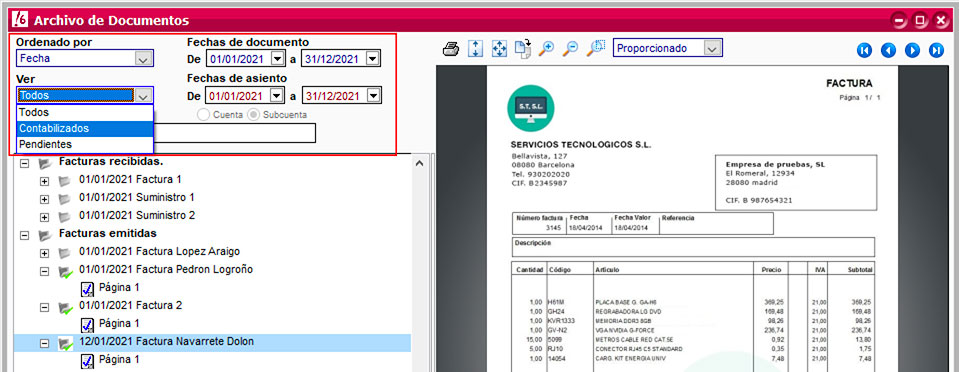The image size is (959, 372).
Task: Jump to the last page arrow
Action: [x=936, y=50]
